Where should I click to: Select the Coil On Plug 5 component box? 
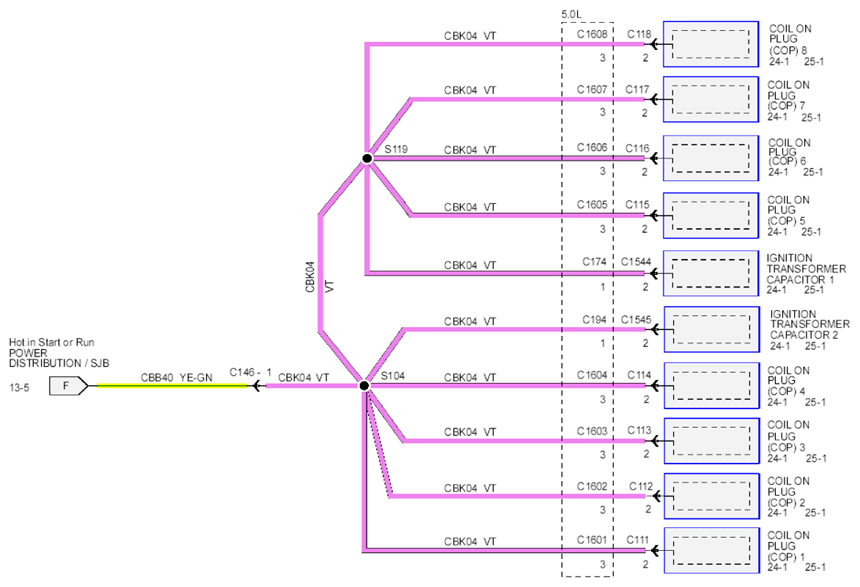click(711, 215)
